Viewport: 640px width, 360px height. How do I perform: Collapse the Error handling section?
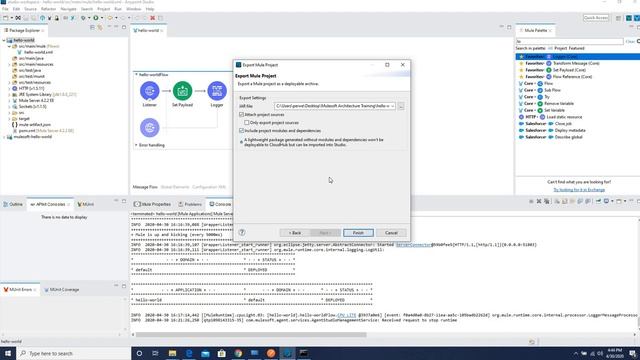(136, 145)
